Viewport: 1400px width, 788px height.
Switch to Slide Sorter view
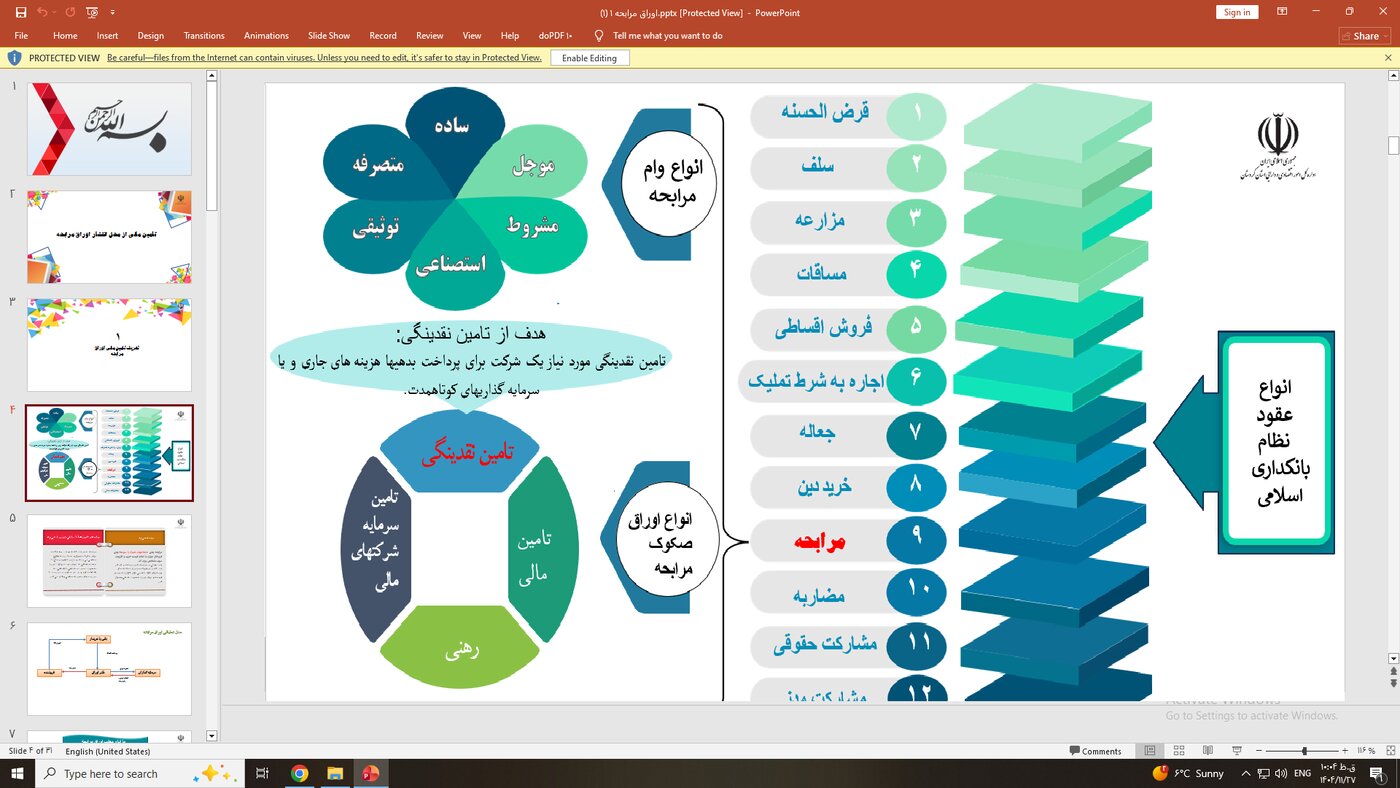(x=1179, y=751)
